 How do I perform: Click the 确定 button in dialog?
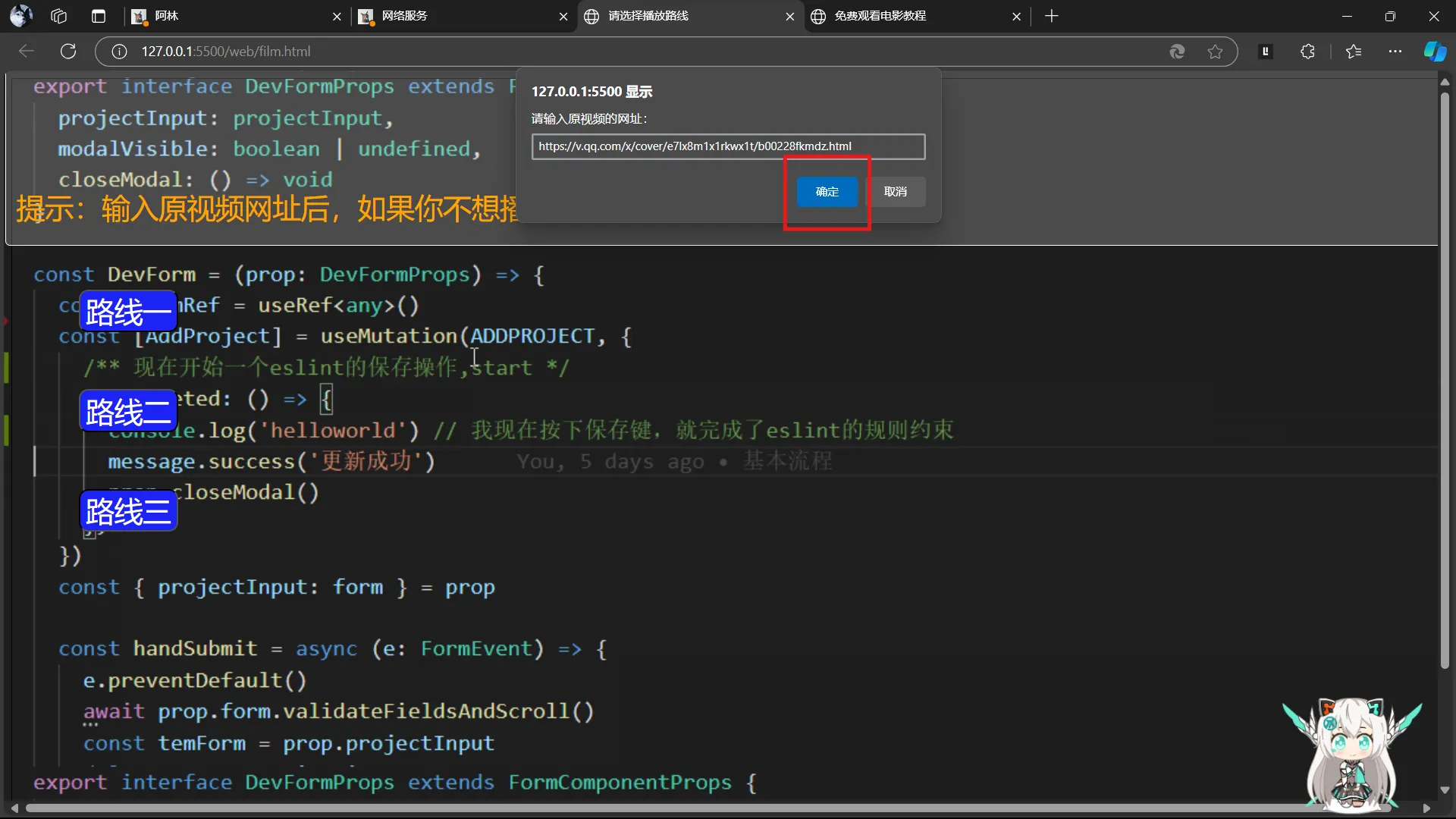pos(827,192)
